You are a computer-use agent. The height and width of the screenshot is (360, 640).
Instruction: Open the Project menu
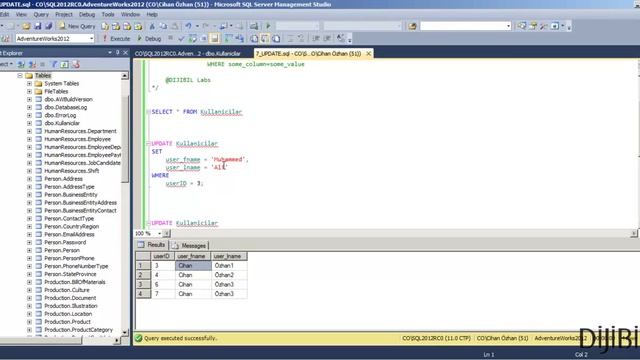(x=64, y=14)
